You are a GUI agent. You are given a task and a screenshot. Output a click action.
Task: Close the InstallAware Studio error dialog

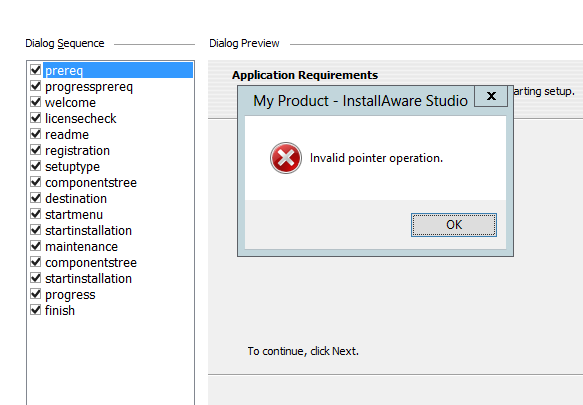[x=491, y=96]
